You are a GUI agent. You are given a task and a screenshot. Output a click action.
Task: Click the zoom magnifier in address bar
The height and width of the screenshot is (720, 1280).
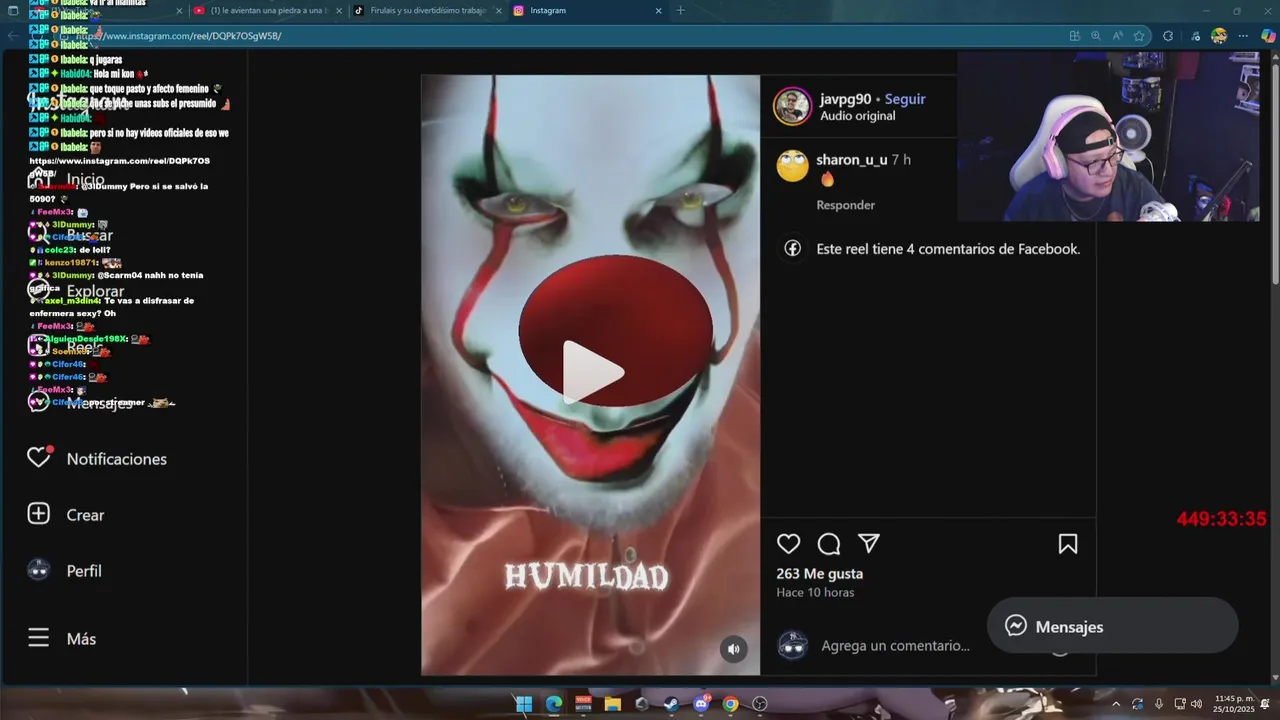[x=1096, y=36]
